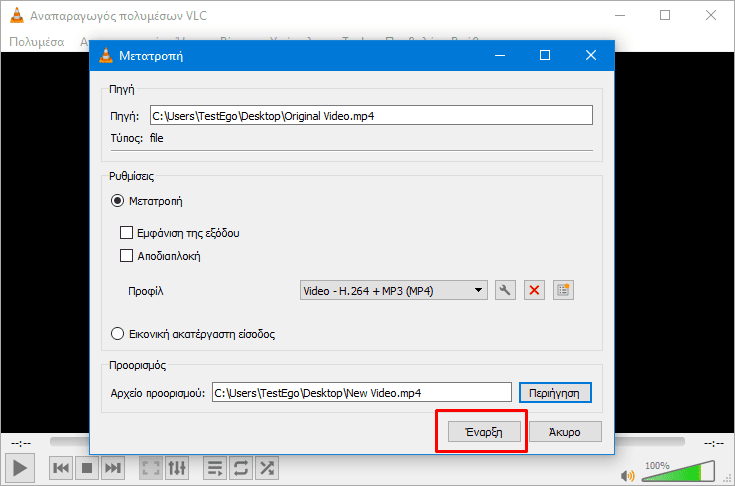This screenshot has height=486, width=735.
Task: Open the Πολυμέσα menu in VLC
Action: tap(37, 42)
